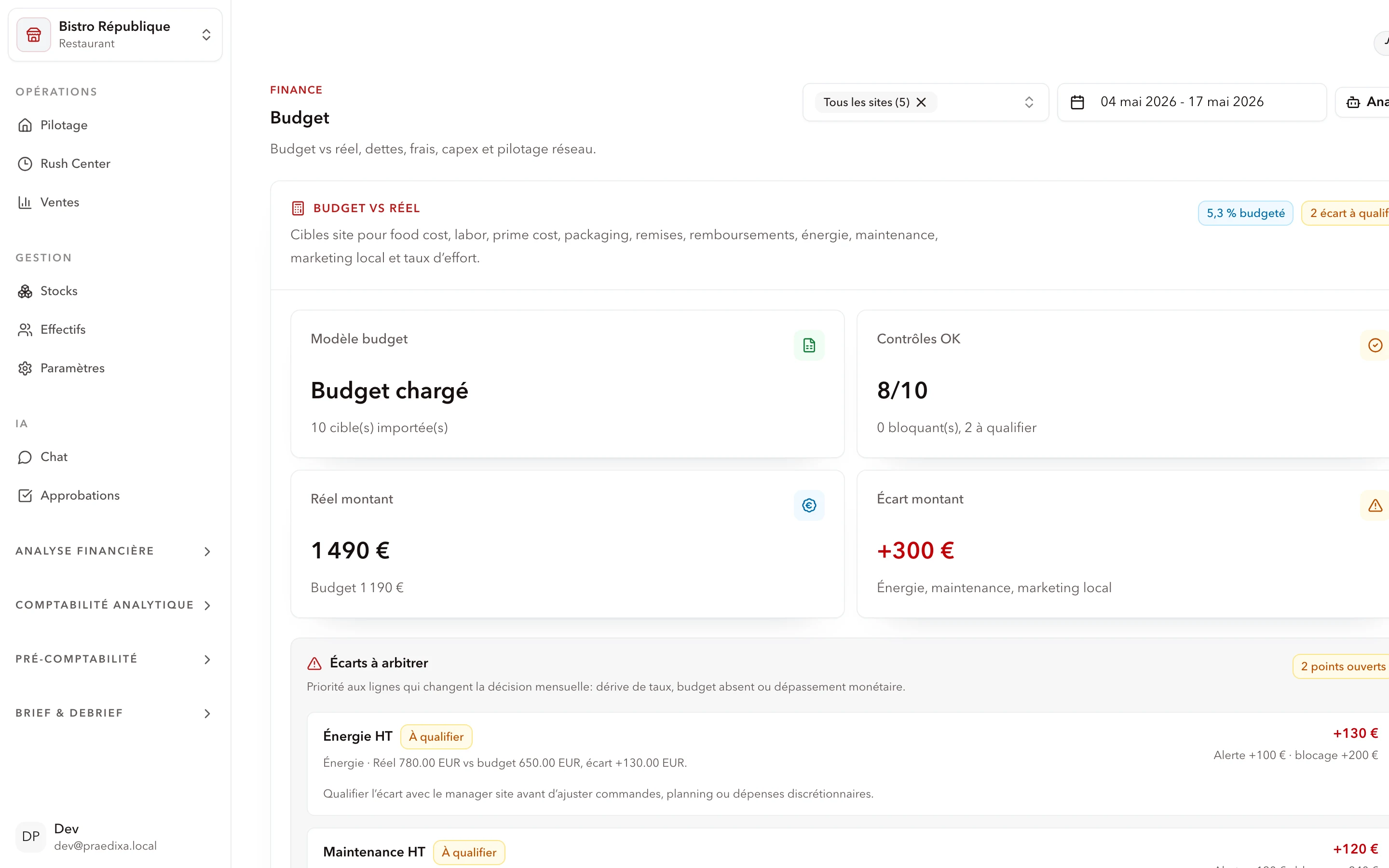1389x868 pixels.
Task: Click the Stocks boxes icon
Action: [x=25, y=291]
